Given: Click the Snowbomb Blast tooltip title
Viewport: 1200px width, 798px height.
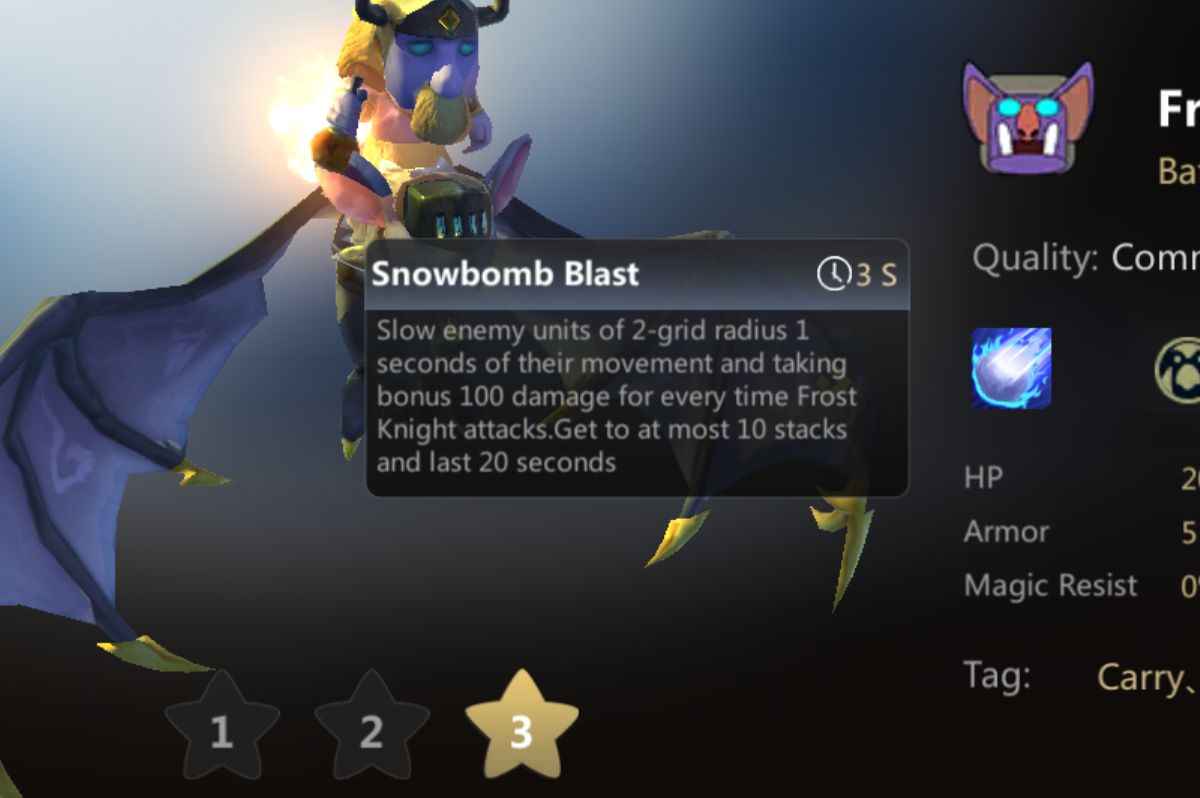Looking at the screenshot, I should click(x=505, y=273).
